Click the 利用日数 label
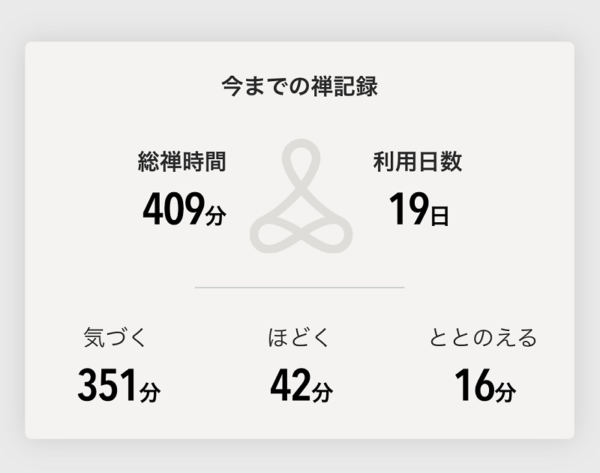The image size is (600, 473). click(x=417, y=161)
